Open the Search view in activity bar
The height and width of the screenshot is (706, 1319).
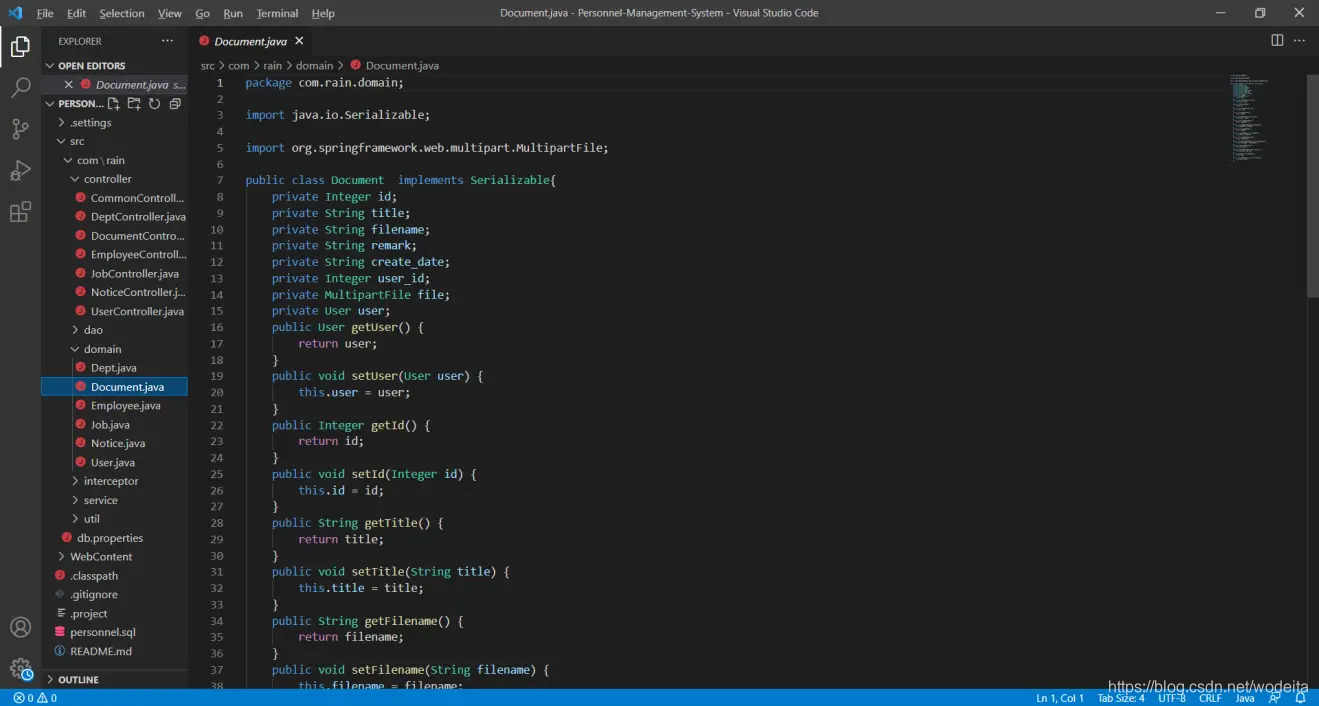tap(20, 88)
